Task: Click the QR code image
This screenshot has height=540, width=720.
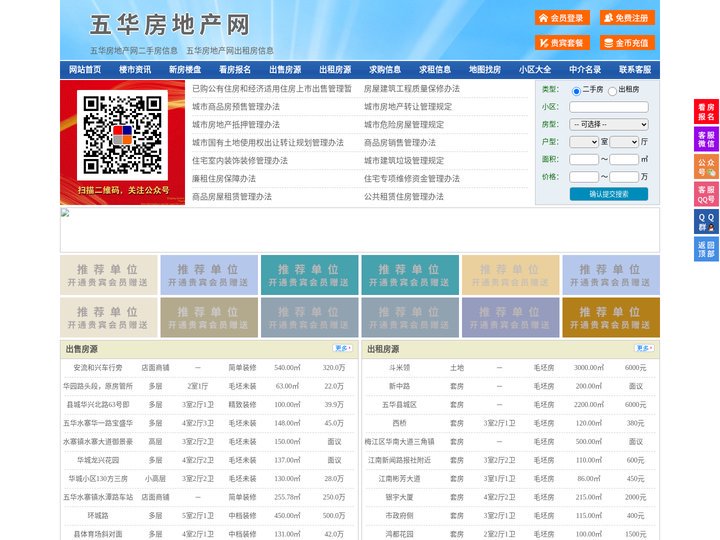Action: coord(122,135)
